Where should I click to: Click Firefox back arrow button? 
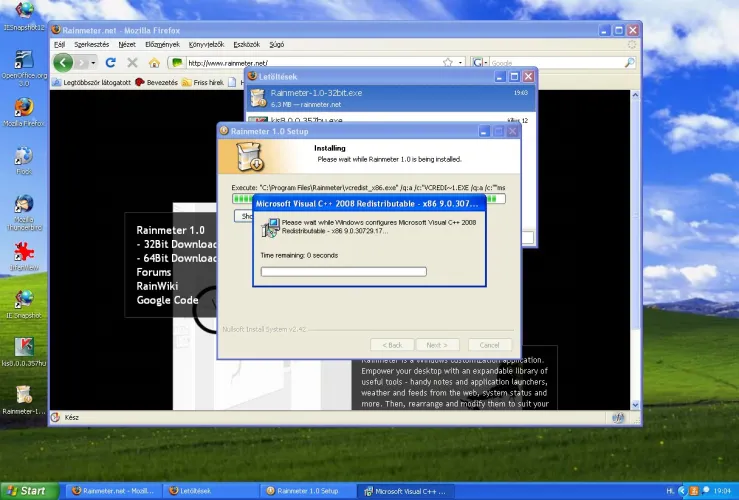[x=63, y=63]
